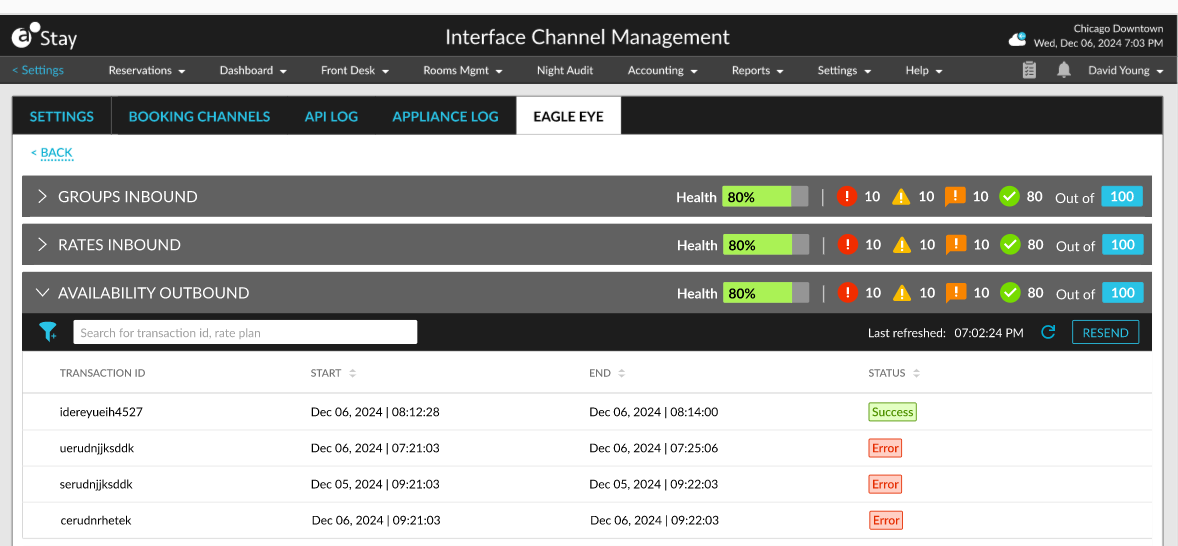
Task: Click green checkmark icon in Availability Outbound
Action: [x=1009, y=293]
